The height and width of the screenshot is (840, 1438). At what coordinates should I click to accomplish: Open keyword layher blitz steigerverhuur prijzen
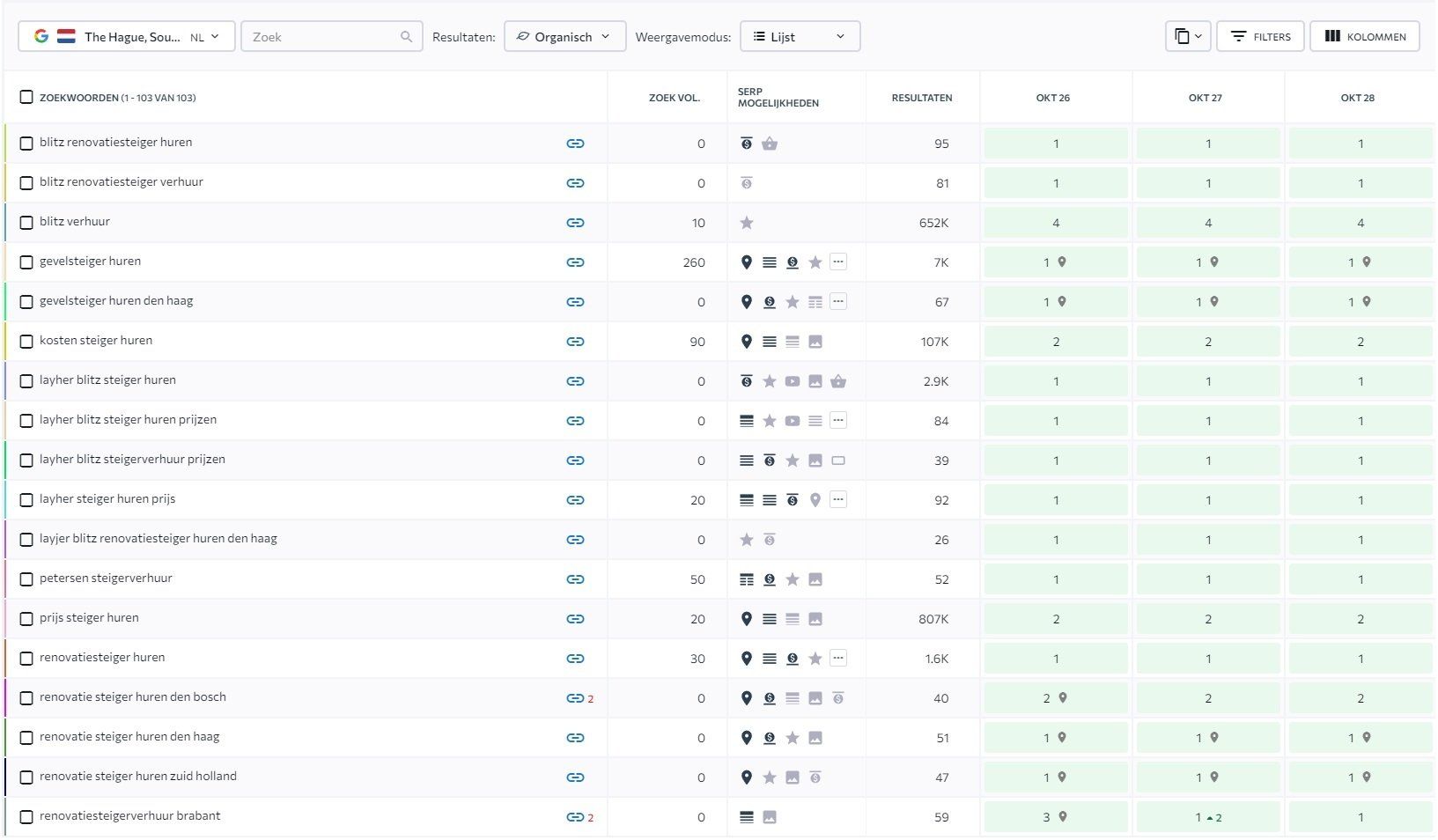point(132,460)
